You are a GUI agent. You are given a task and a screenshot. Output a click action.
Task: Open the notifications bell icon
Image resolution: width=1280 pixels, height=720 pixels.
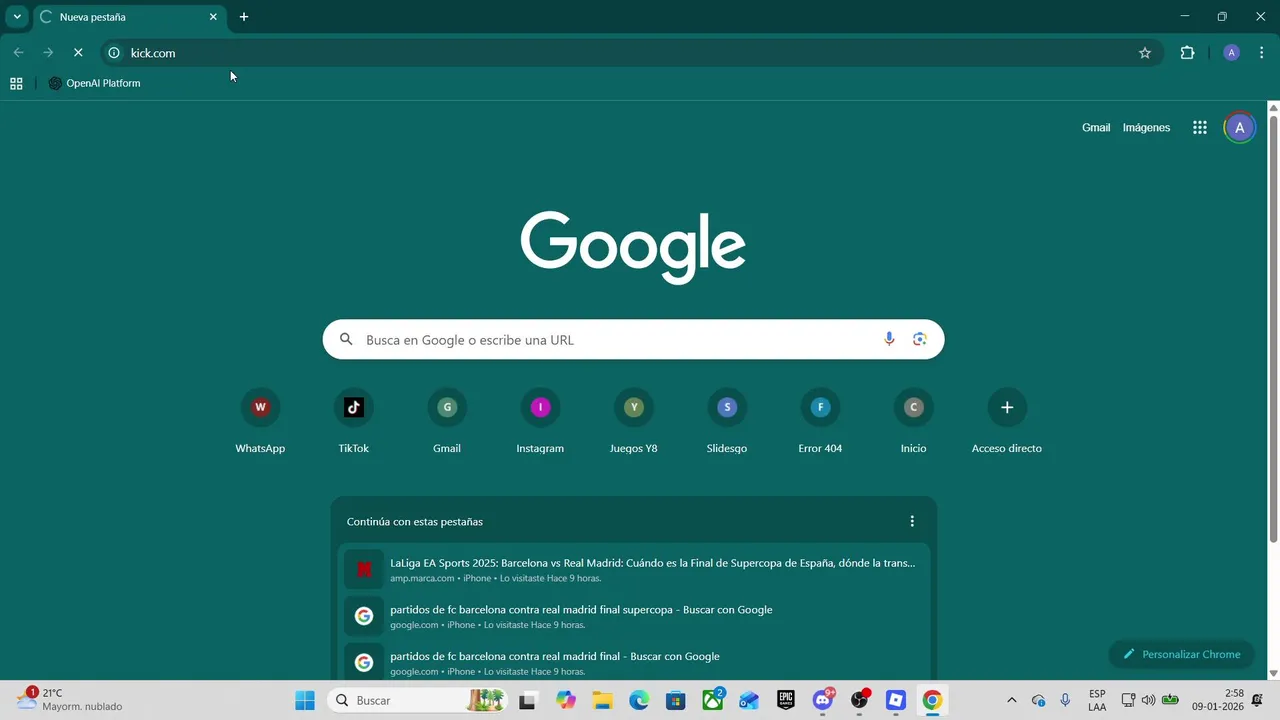coord(1258,700)
